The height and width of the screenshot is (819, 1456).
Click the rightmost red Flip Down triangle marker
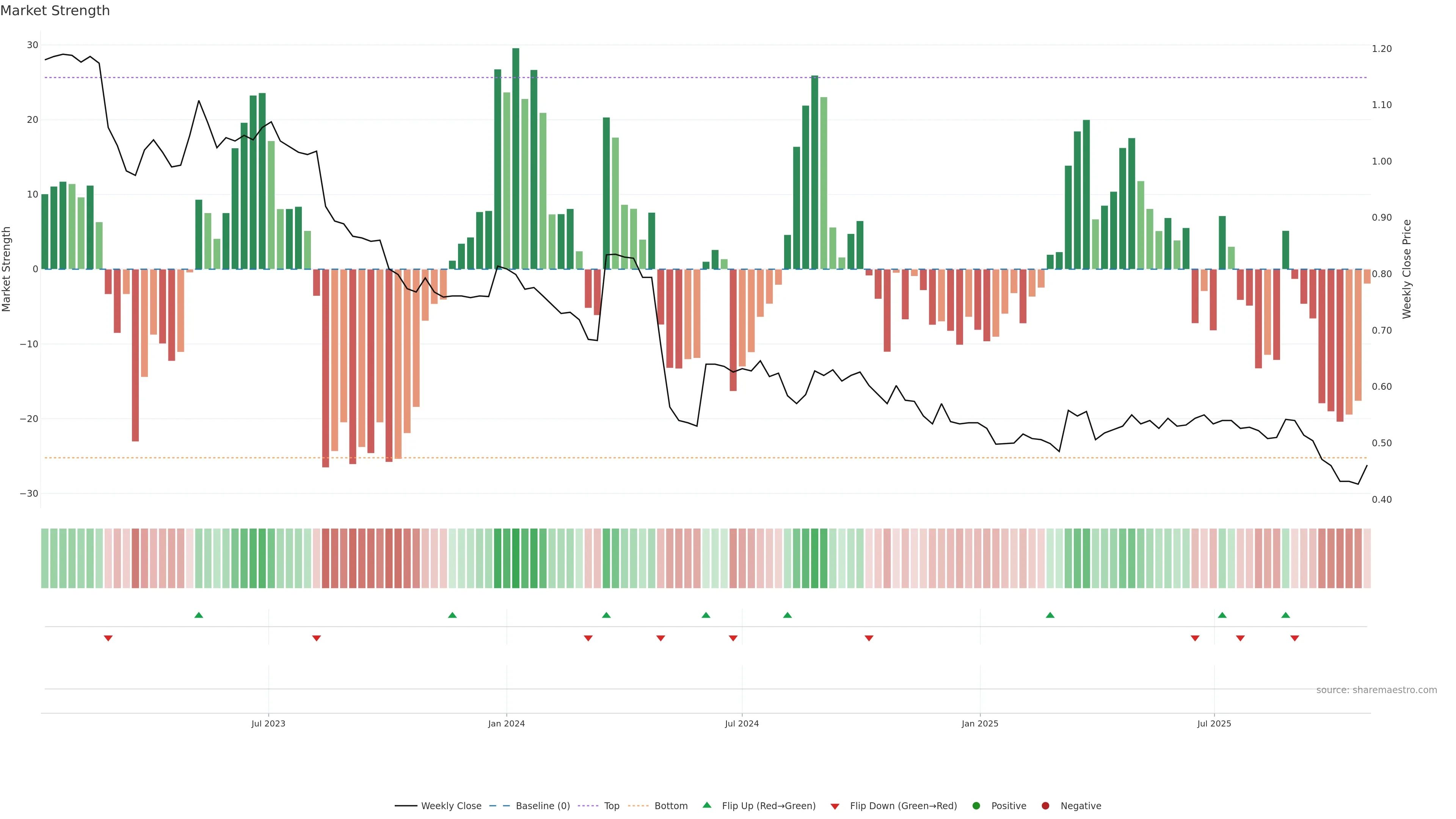click(1294, 638)
